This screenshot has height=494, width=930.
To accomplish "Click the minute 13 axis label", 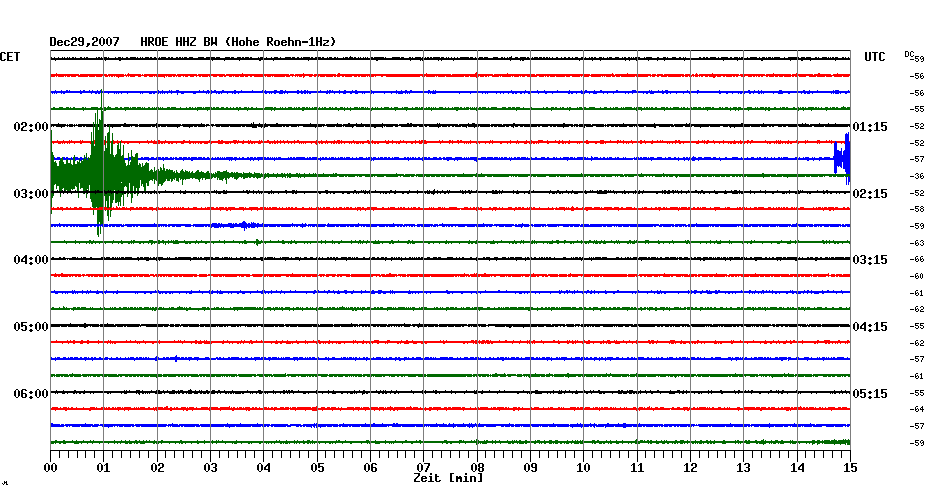I will tap(744, 467).
